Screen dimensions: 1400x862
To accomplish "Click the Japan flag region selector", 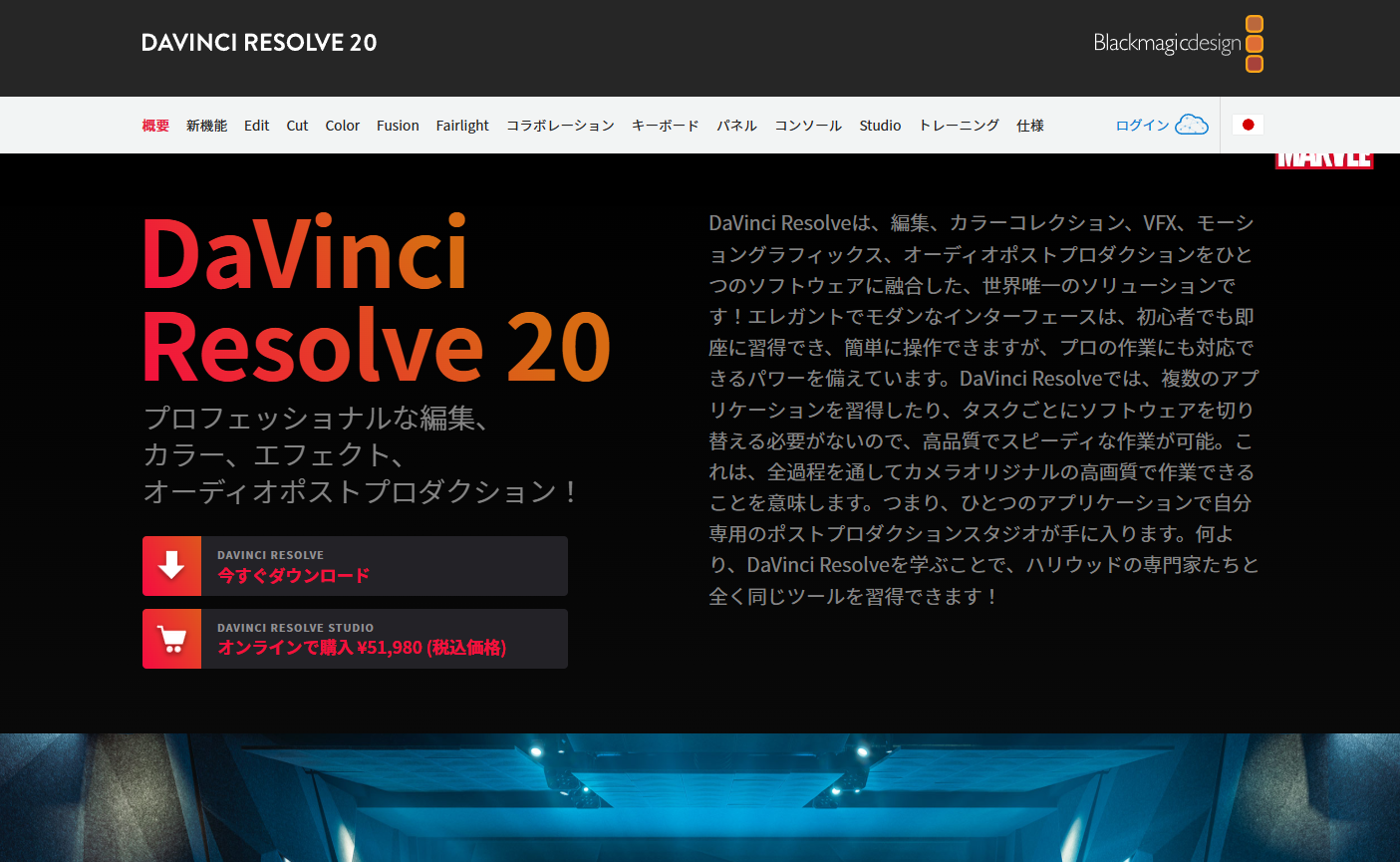I will [1248, 125].
